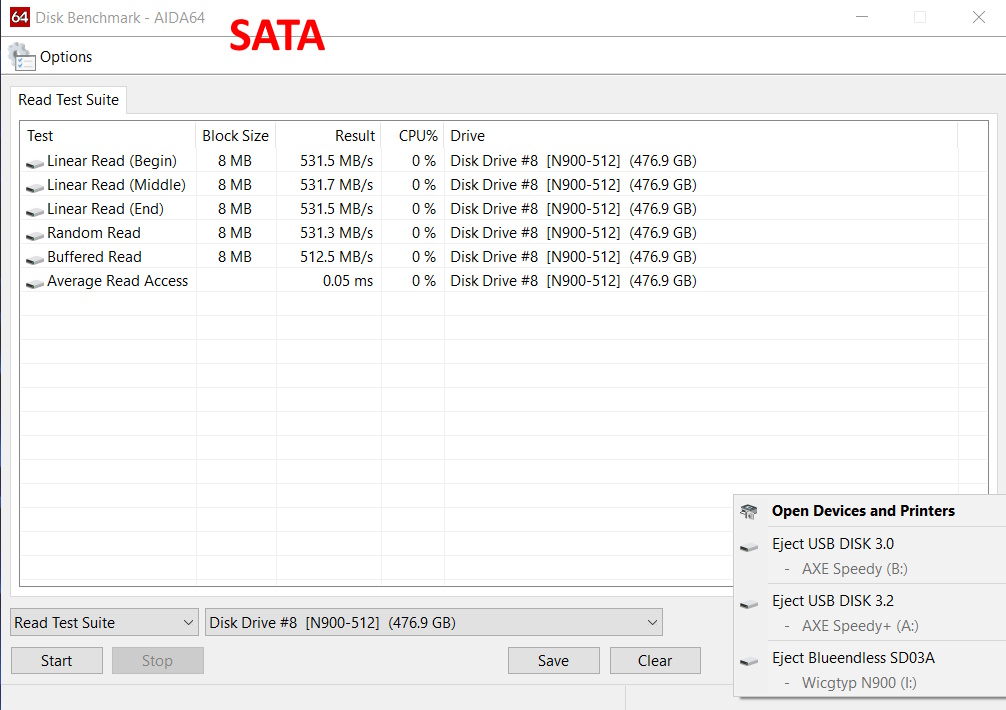The image size is (1006, 710).
Task: Click the Drive column header
Action: pos(701,136)
